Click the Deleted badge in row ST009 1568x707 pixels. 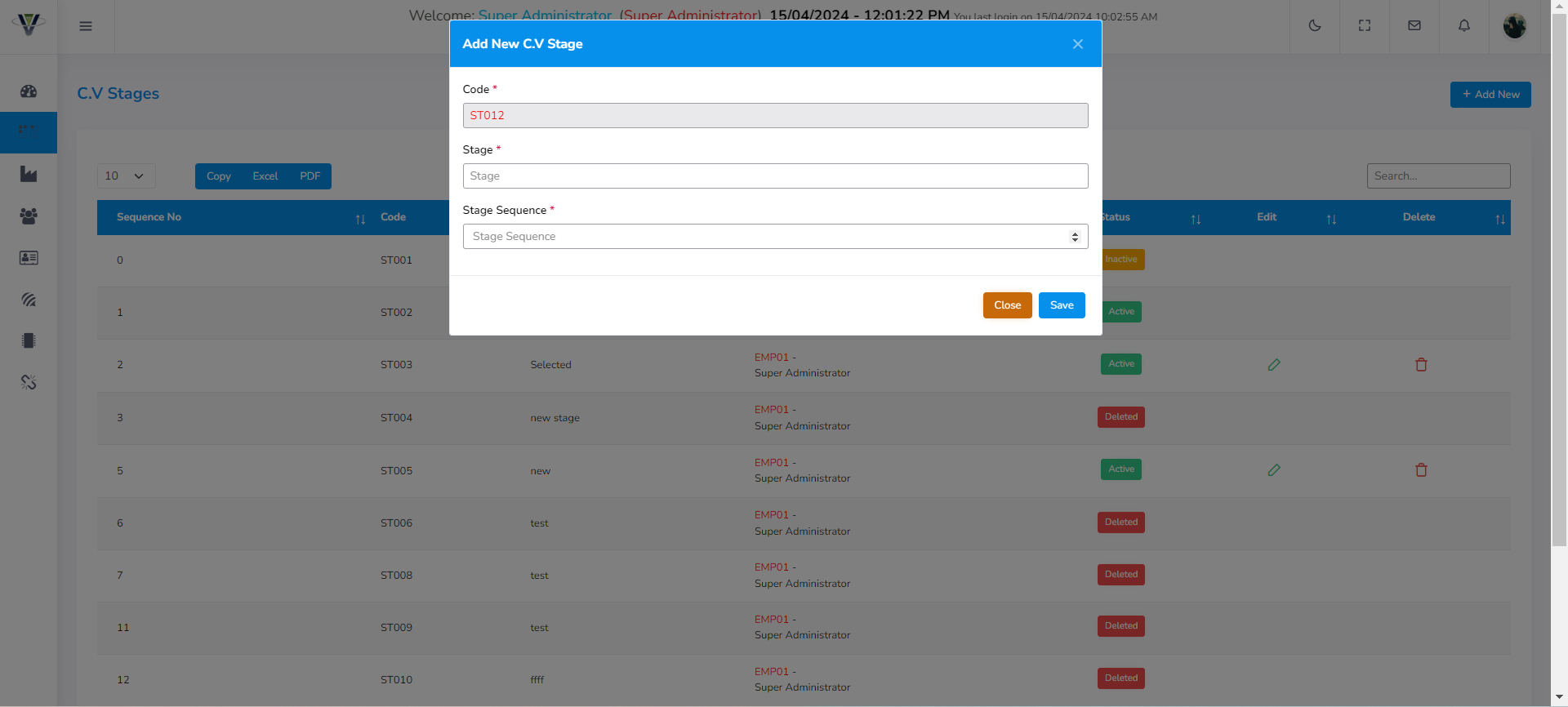1120,626
